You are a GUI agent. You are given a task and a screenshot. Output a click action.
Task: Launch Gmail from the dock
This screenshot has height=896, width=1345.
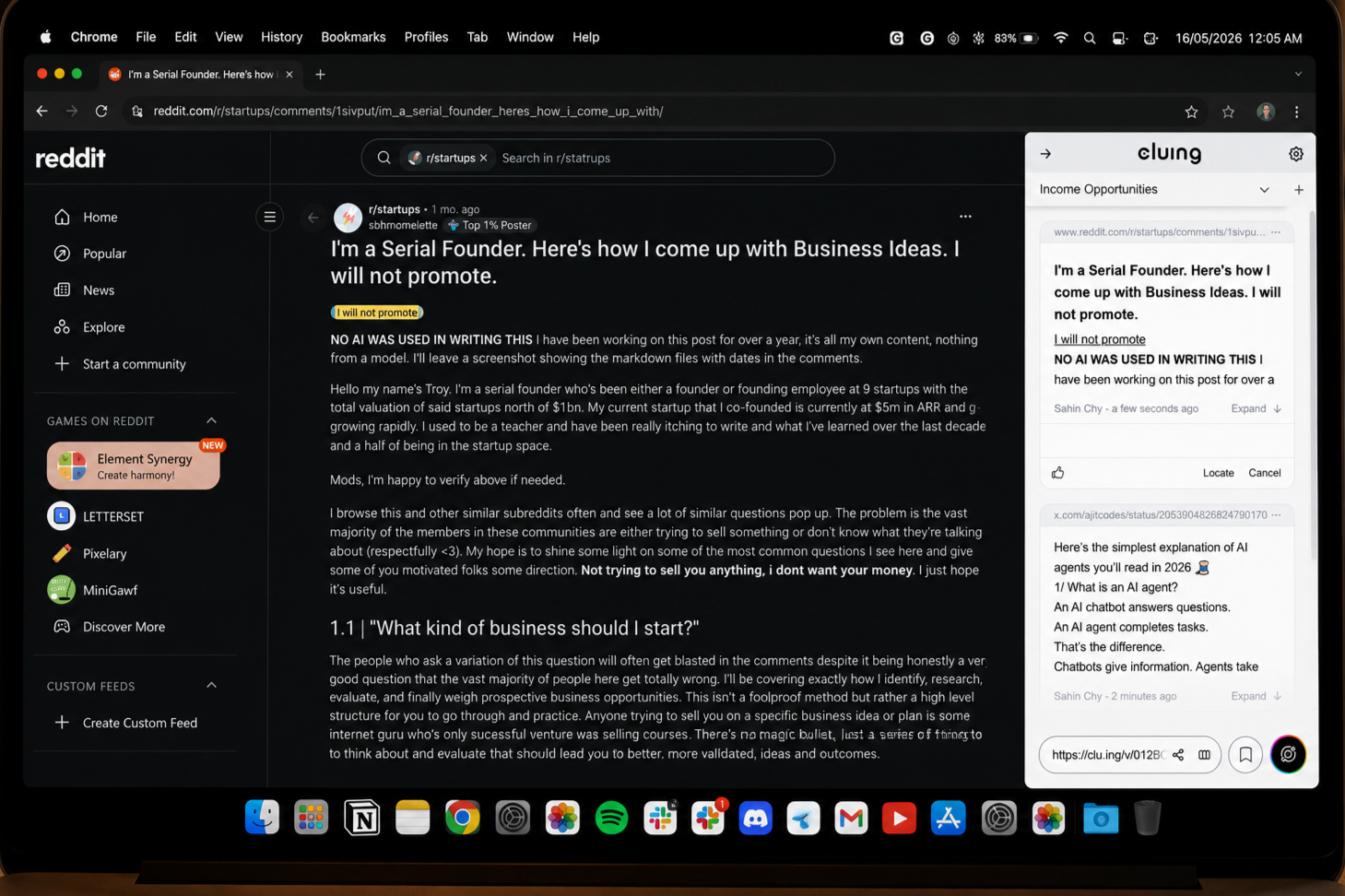tap(851, 818)
